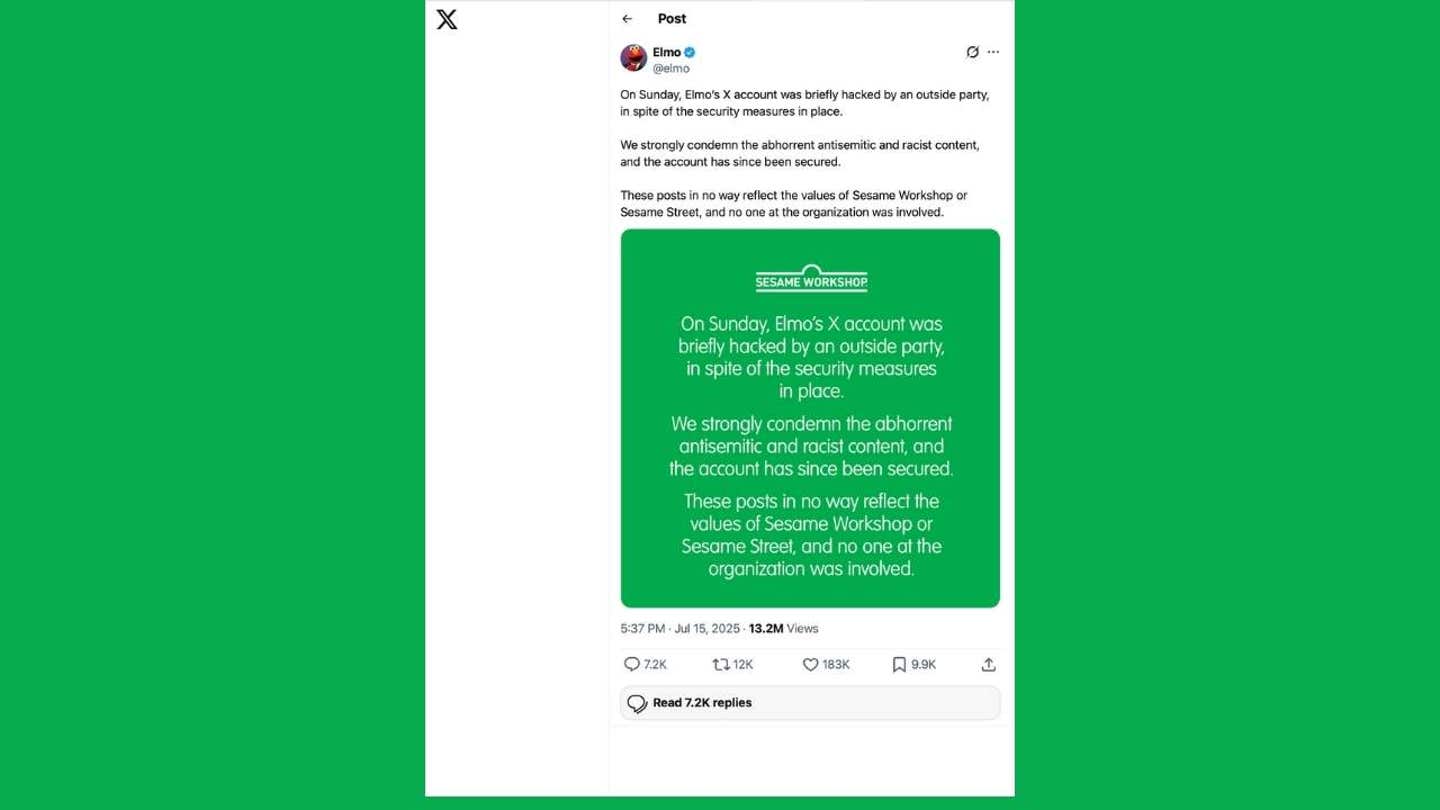The height and width of the screenshot is (810, 1440).
Task: Click the reply speech bubble icon
Action: click(x=631, y=664)
